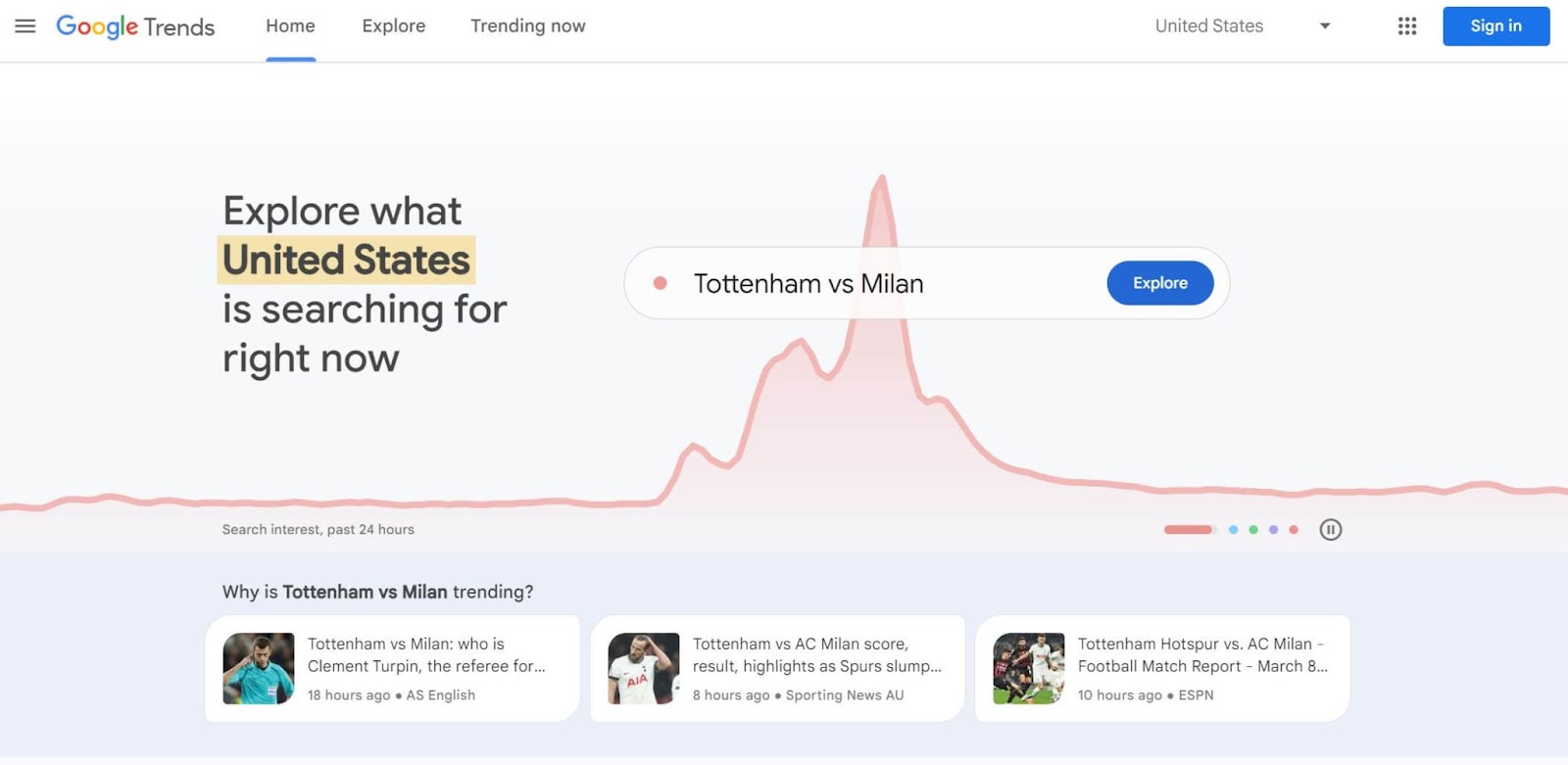The width and height of the screenshot is (1568, 765).
Task: Click the blue Explore button
Action: click(1160, 283)
